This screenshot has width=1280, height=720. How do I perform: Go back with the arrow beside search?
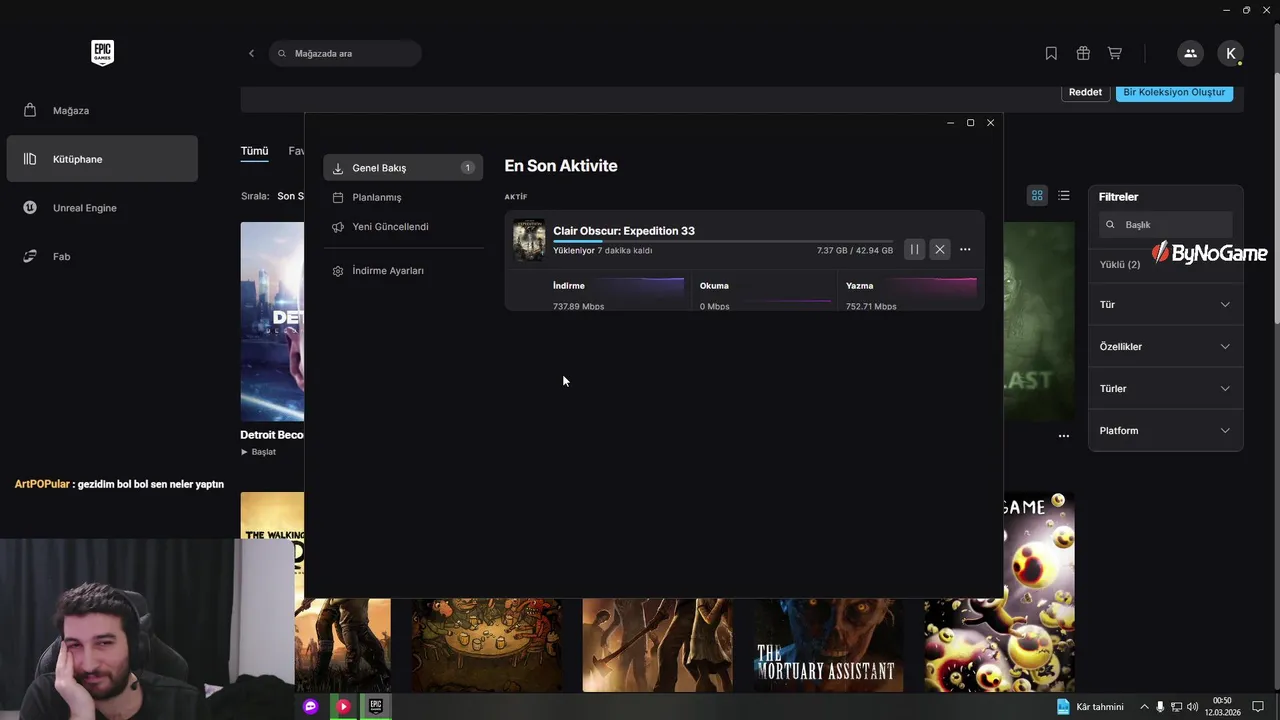[x=251, y=53]
